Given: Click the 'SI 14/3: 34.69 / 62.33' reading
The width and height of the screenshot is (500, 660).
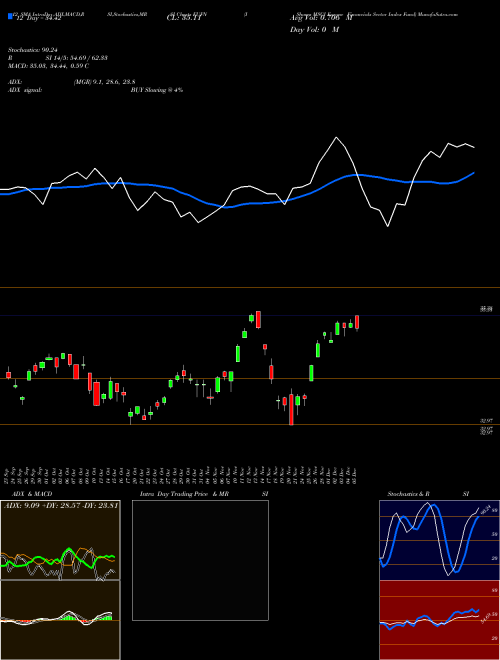Looking at the screenshot, I should tap(76, 58).
